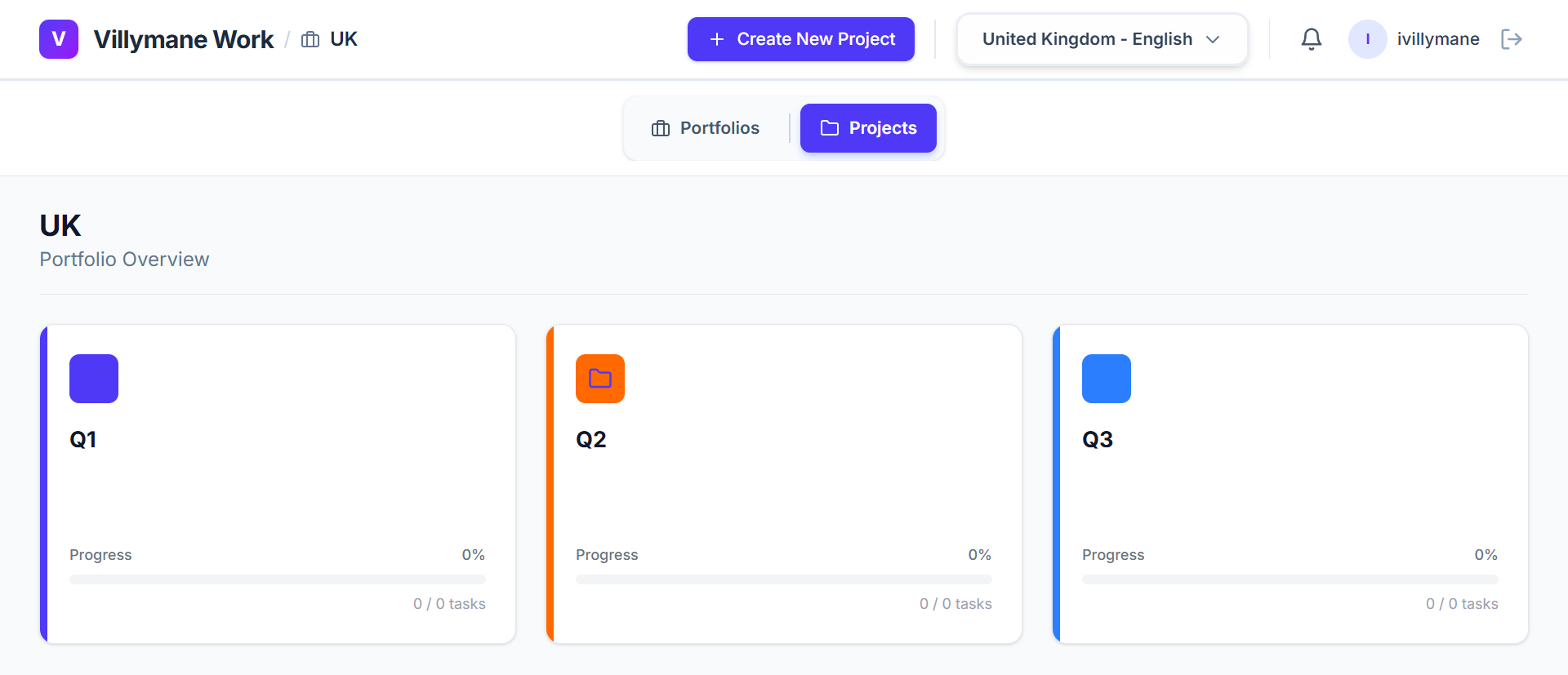Click the Q3 card title

pos(1098,439)
